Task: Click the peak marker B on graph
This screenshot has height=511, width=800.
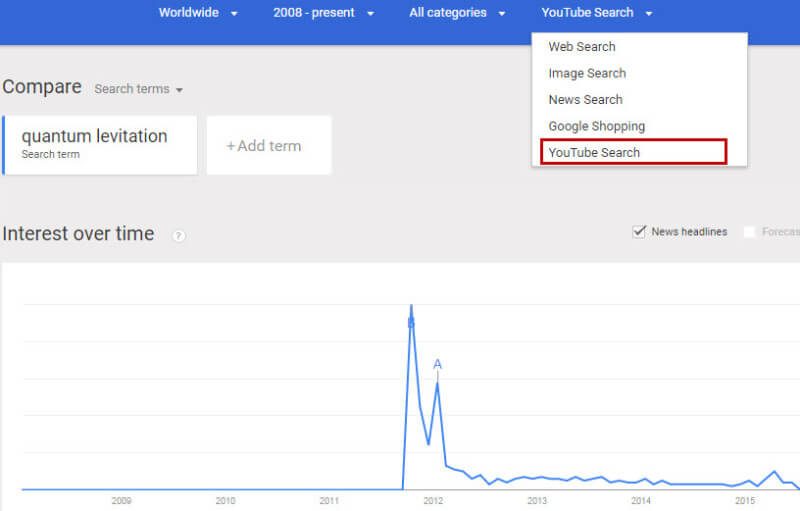Action: pyautogui.click(x=411, y=323)
